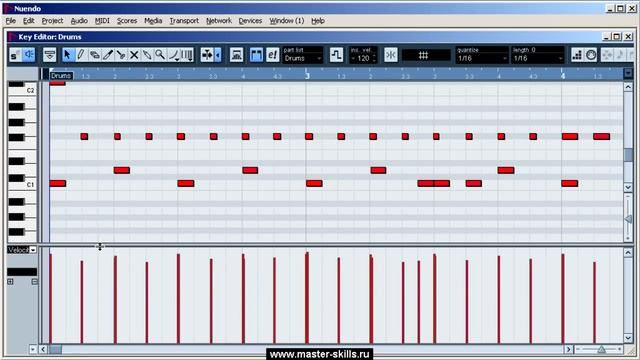Adjust insert velocity stepper arrows
640x360 pixels.
(x=374, y=59)
